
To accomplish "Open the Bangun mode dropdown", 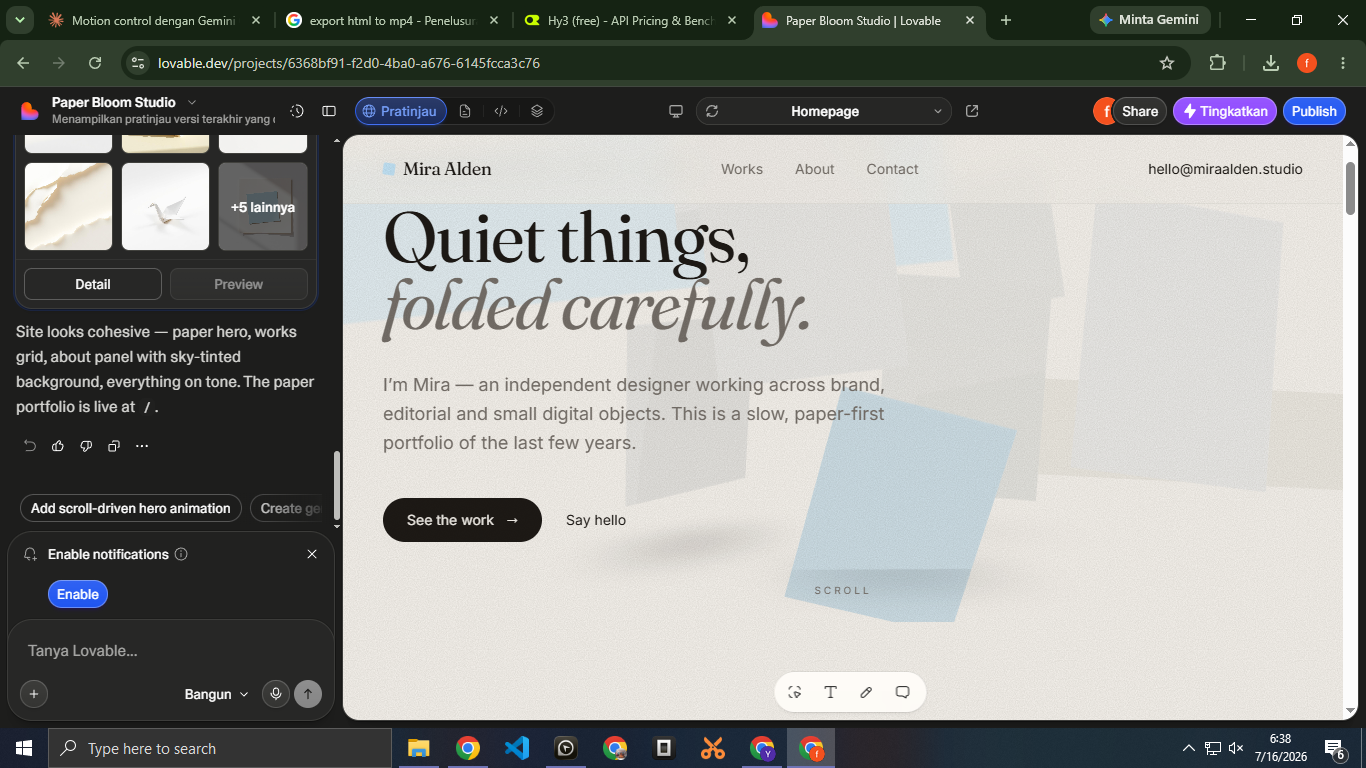I will coord(217,694).
